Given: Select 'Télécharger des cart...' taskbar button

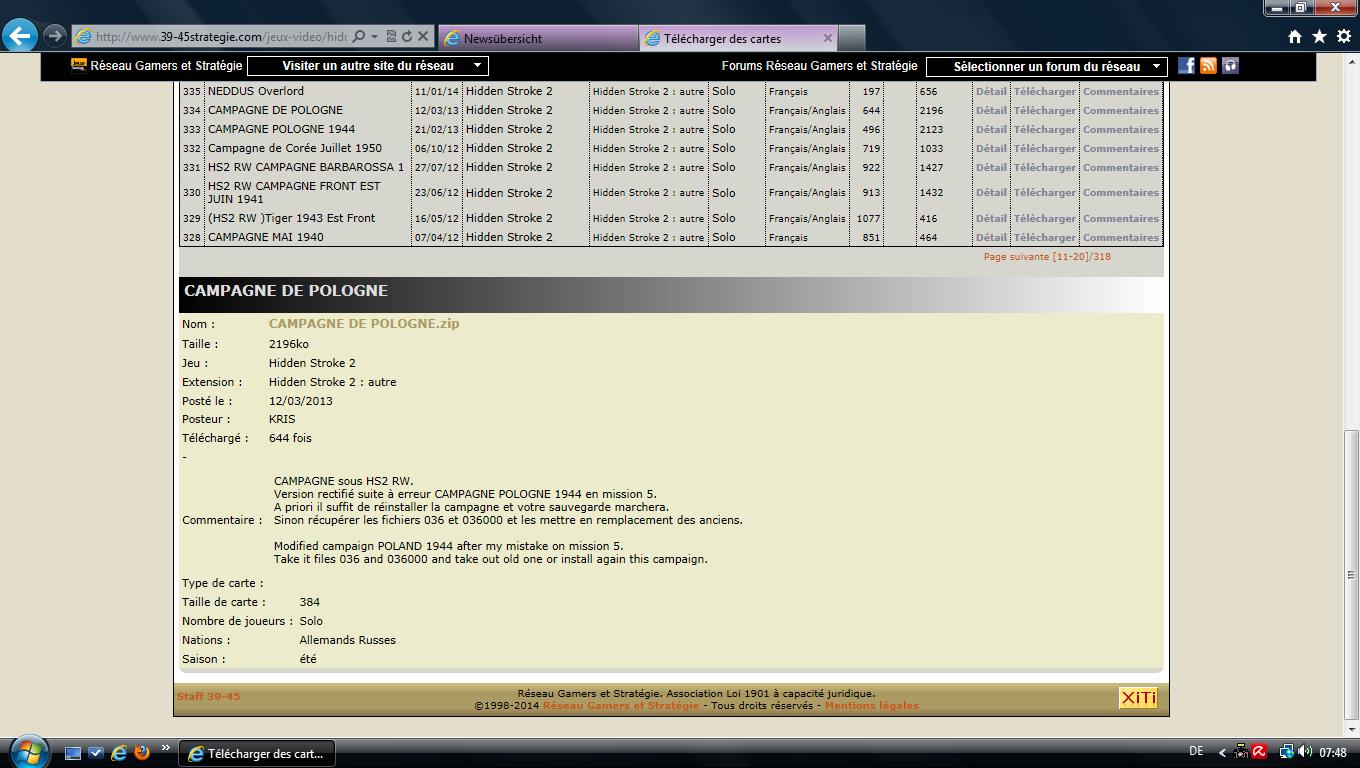Looking at the screenshot, I should click(x=257, y=753).
